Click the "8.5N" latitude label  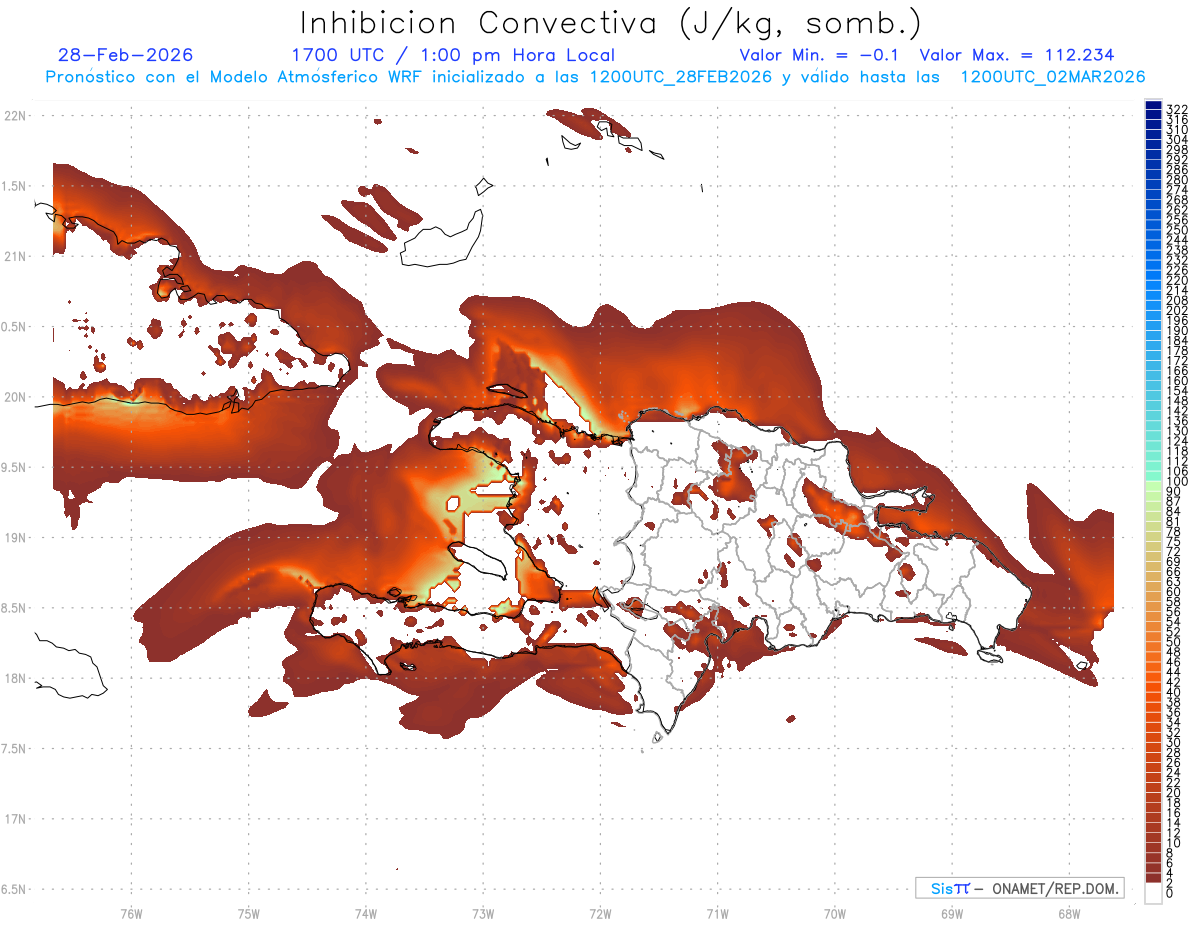(x=14, y=608)
